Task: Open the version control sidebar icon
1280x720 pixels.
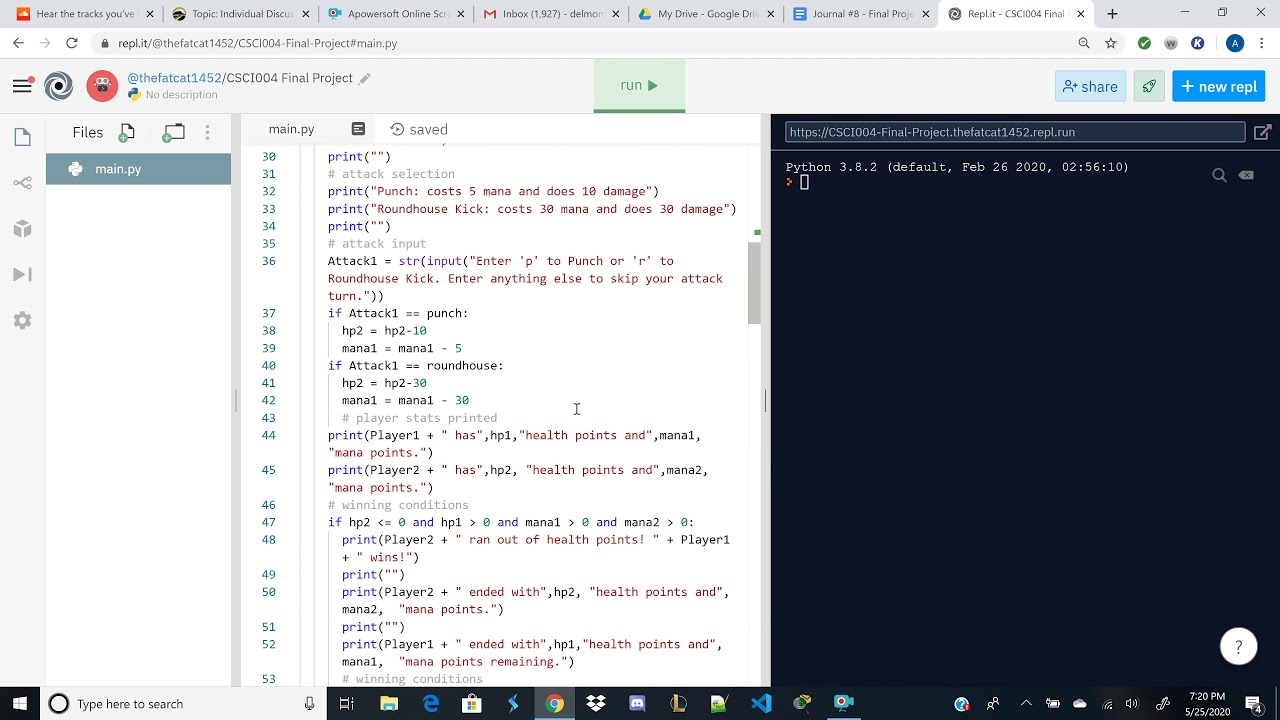Action: (22, 183)
